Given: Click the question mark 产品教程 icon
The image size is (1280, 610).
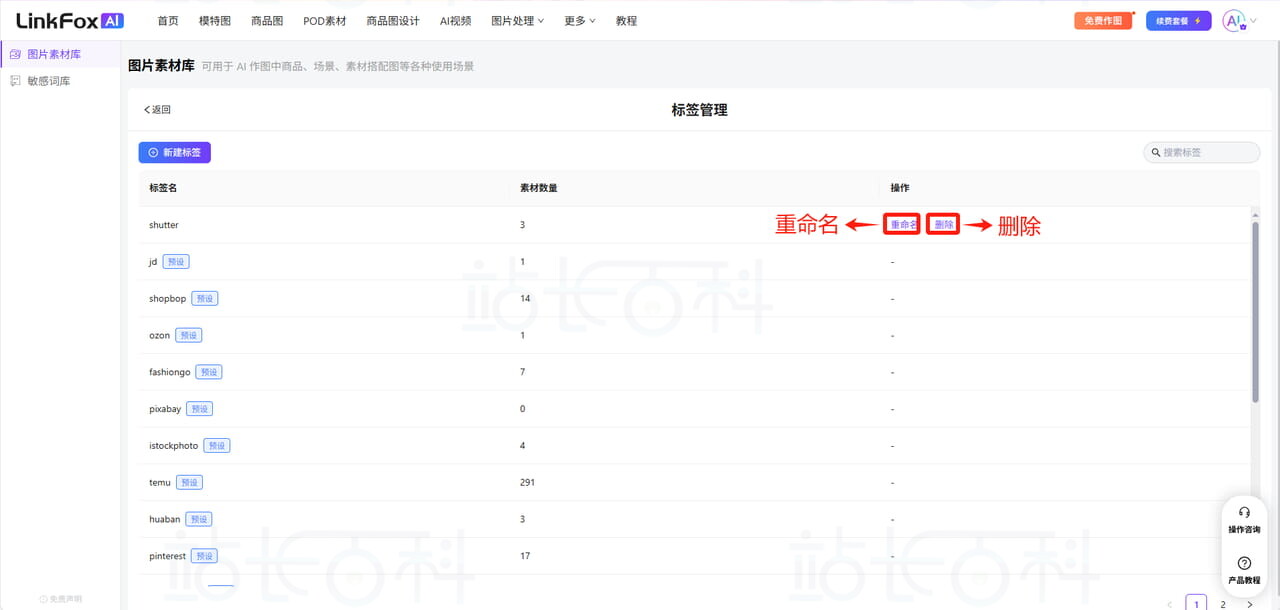Looking at the screenshot, I should 1244,564.
